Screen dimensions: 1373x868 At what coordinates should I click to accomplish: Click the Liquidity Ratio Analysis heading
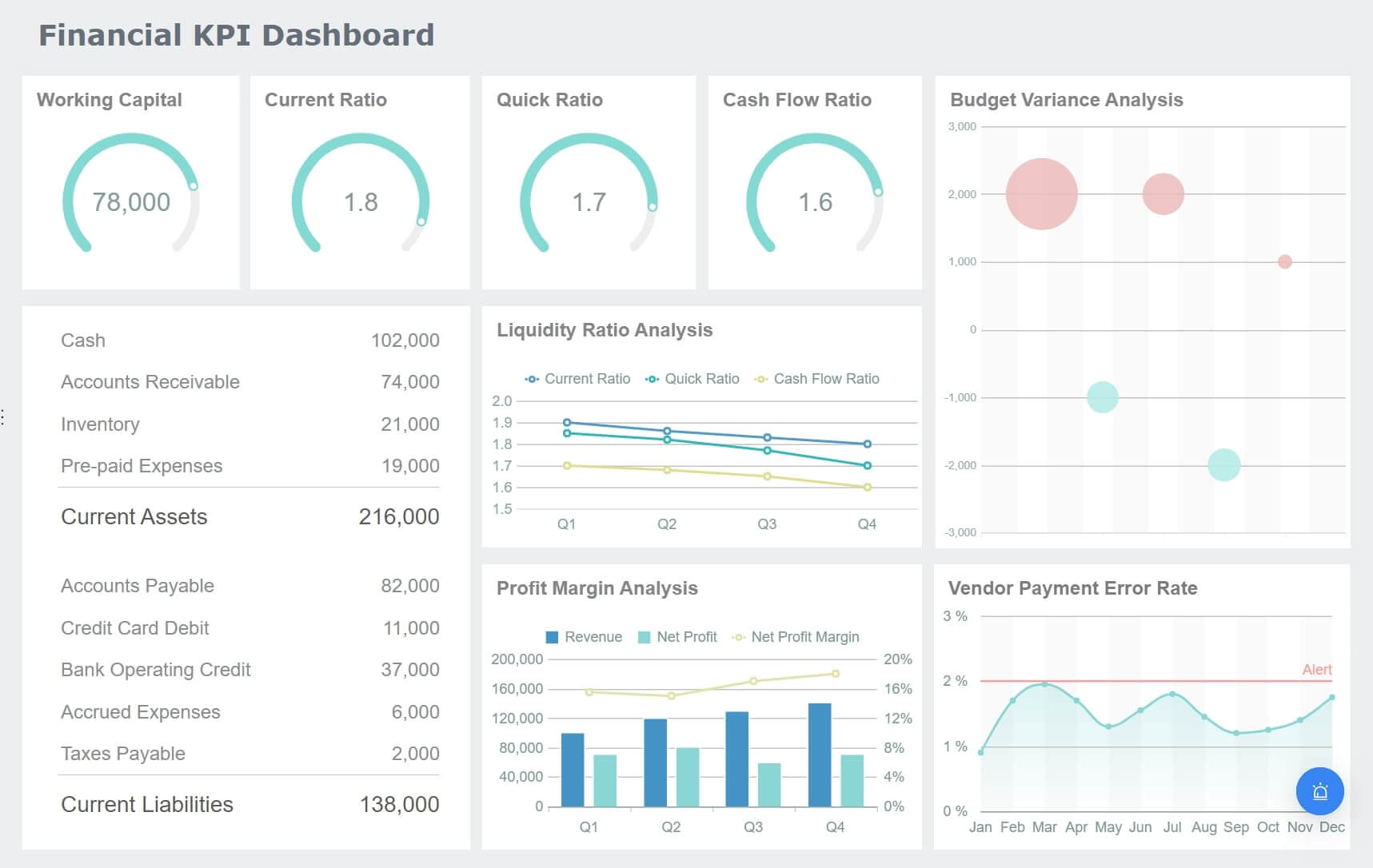coord(605,330)
